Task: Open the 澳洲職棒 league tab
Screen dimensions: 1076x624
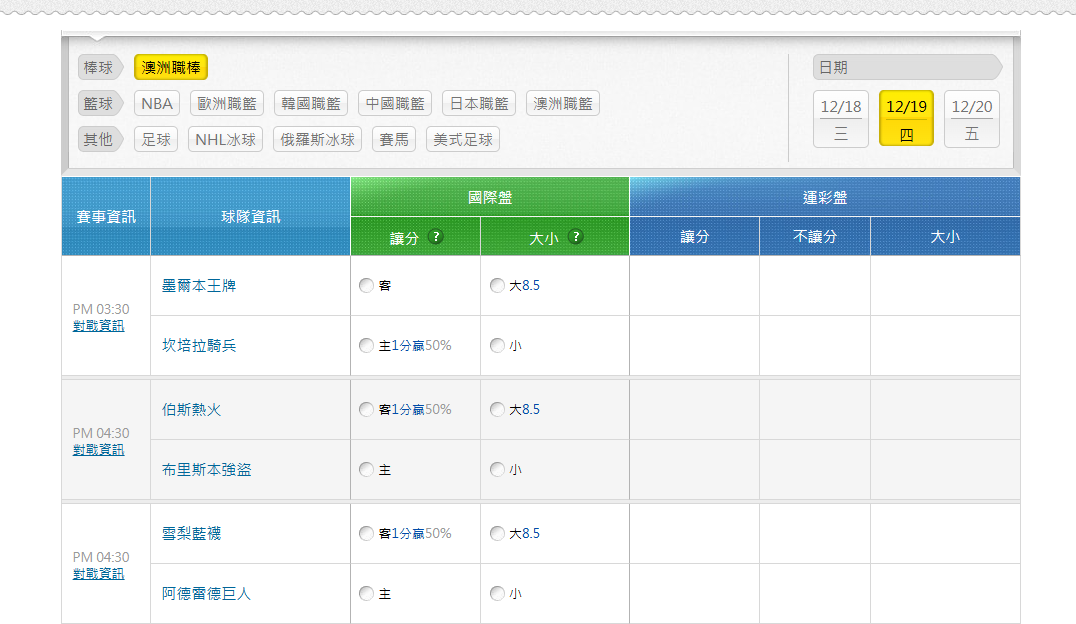Action: point(171,67)
